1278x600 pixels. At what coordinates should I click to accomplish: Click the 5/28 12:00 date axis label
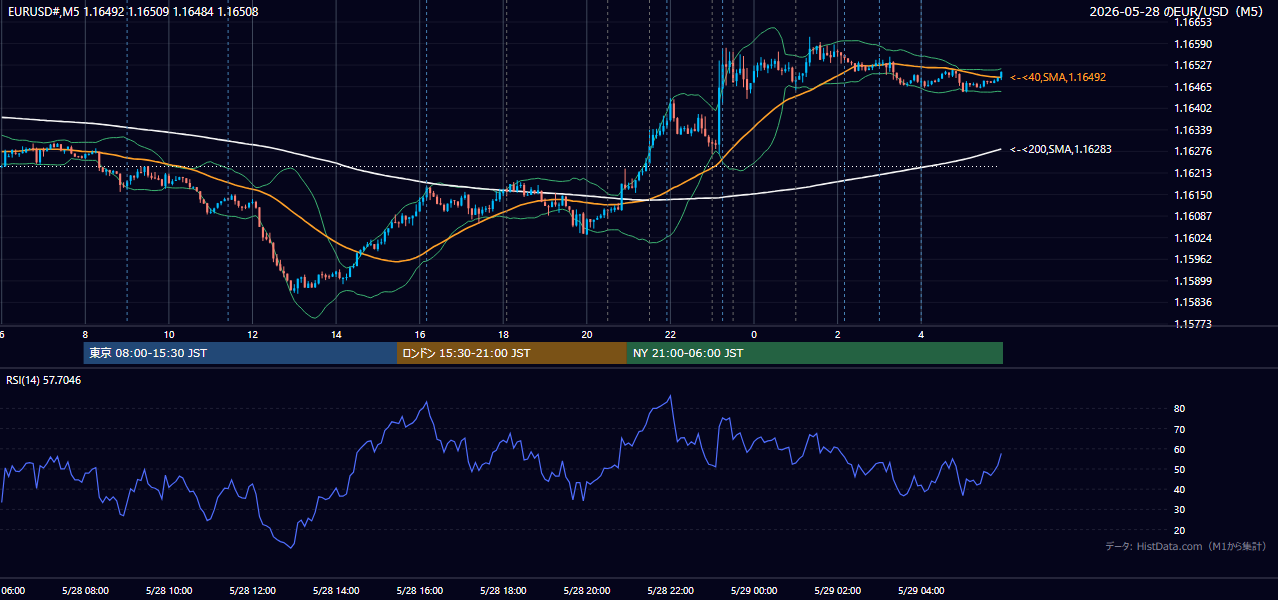tap(252, 591)
